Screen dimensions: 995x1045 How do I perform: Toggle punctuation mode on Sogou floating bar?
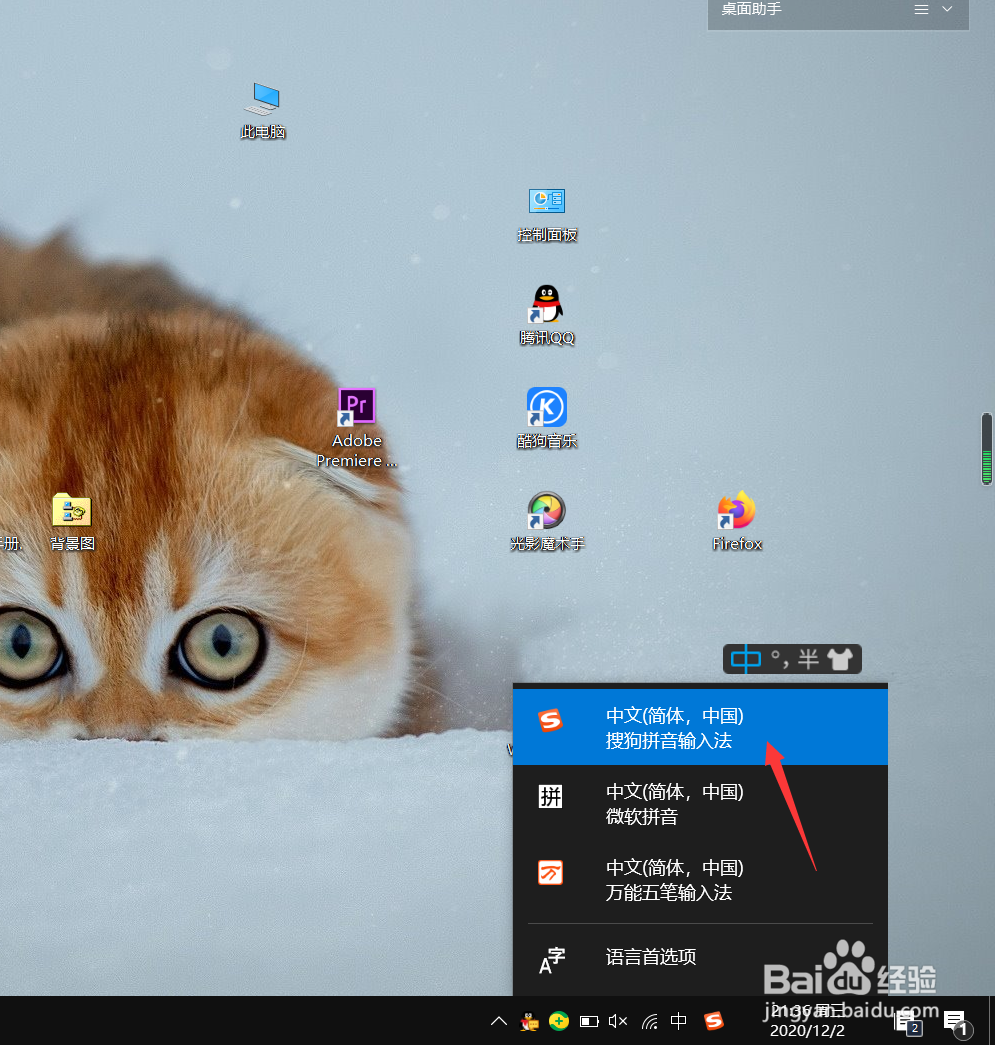coord(780,659)
